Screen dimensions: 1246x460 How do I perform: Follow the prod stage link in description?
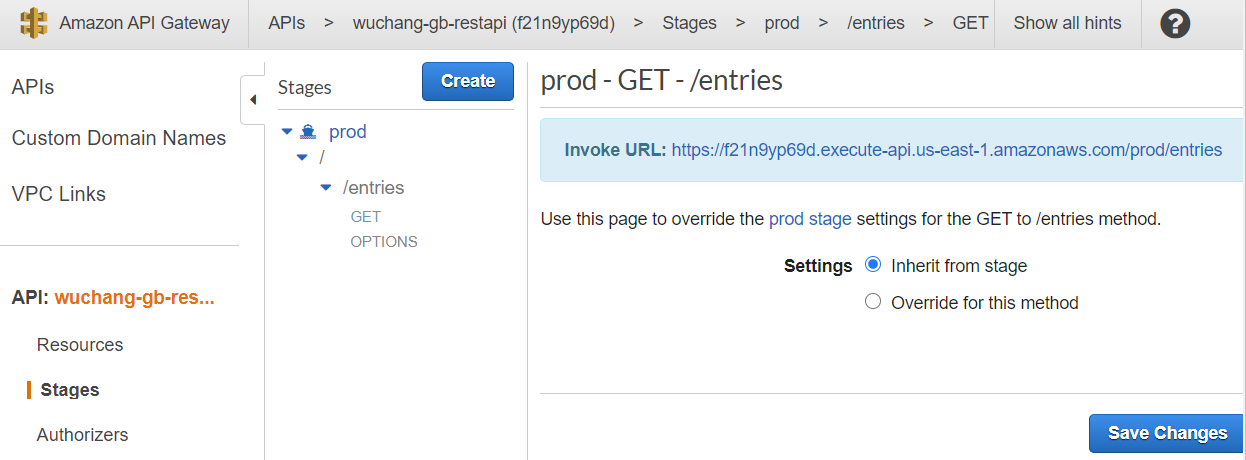tap(809, 219)
